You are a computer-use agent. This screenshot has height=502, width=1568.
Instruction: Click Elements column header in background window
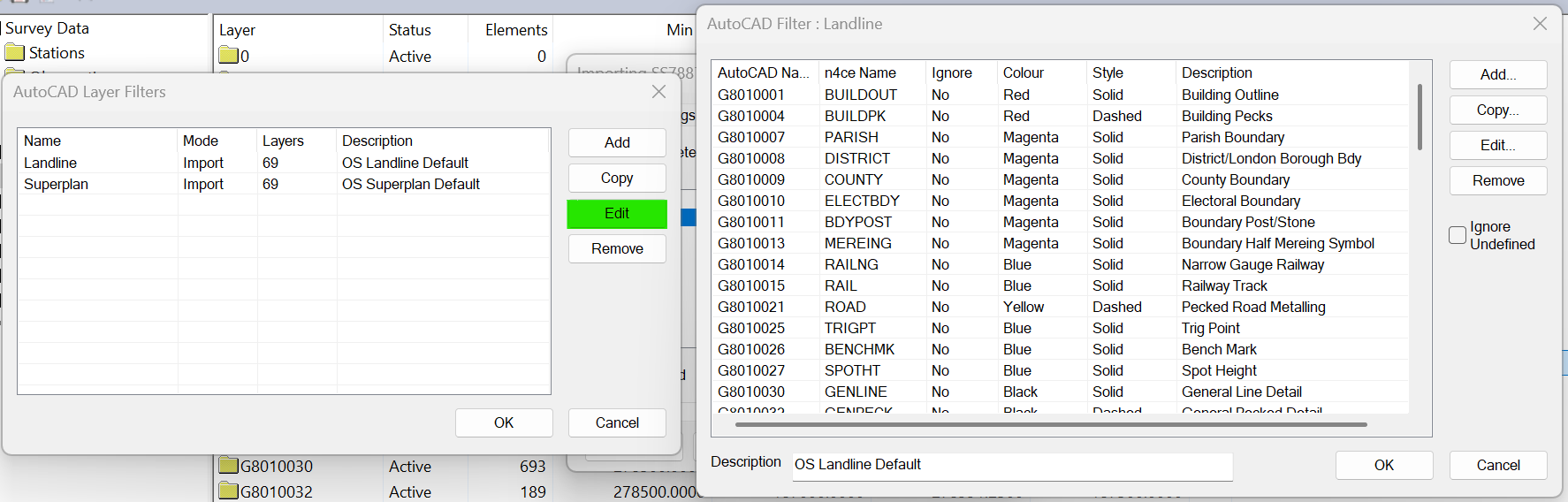[x=516, y=30]
